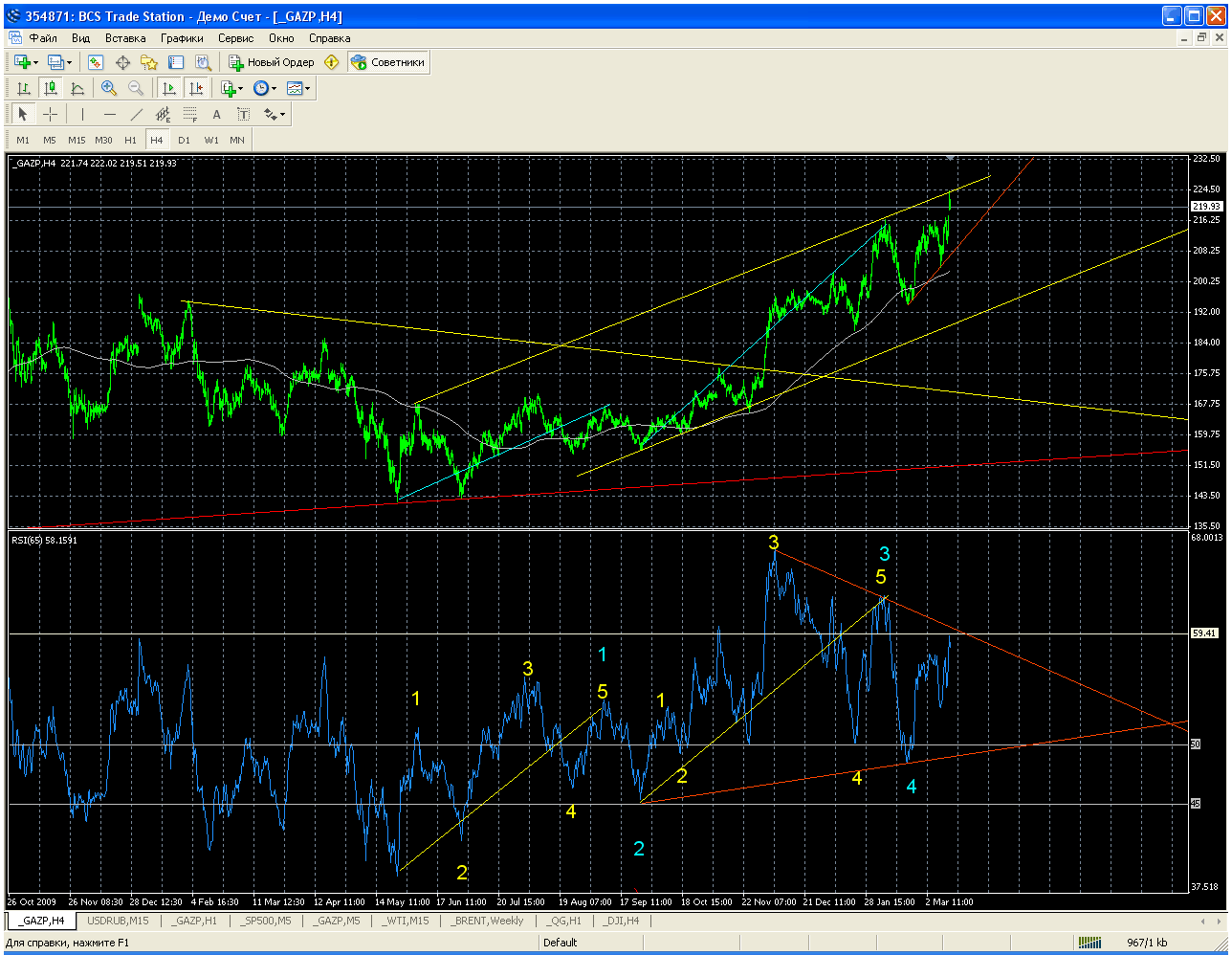
Task: Expand the templates dropdown arrow
Action: pyautogui.click(x=309, y=88)
